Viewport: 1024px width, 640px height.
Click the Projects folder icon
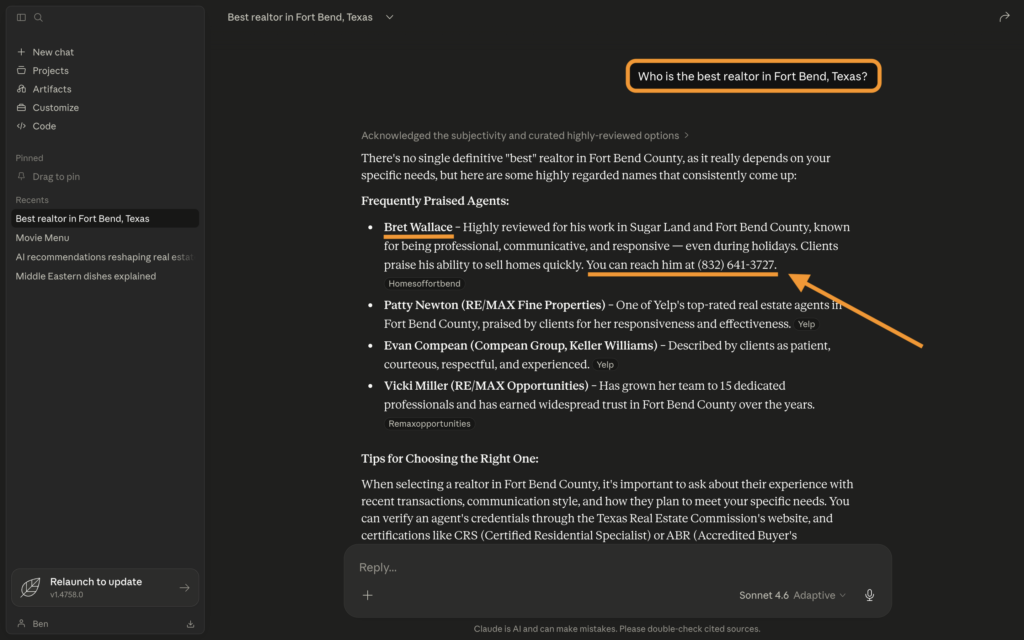[21, 70]
